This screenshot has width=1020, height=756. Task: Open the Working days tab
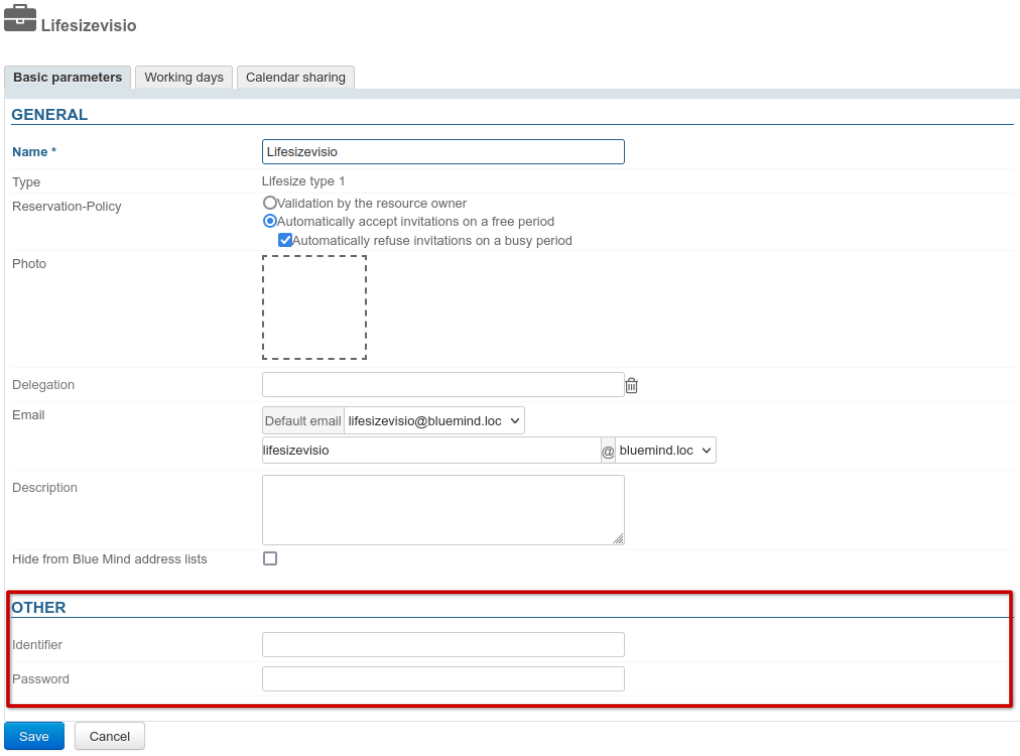[x=183, y=78]
